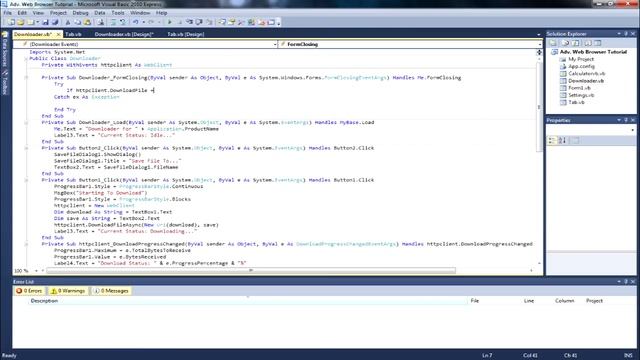Toggle the 0 Errors filter button
This screenshot has height=360, width=640.
[x=29, y=291]
